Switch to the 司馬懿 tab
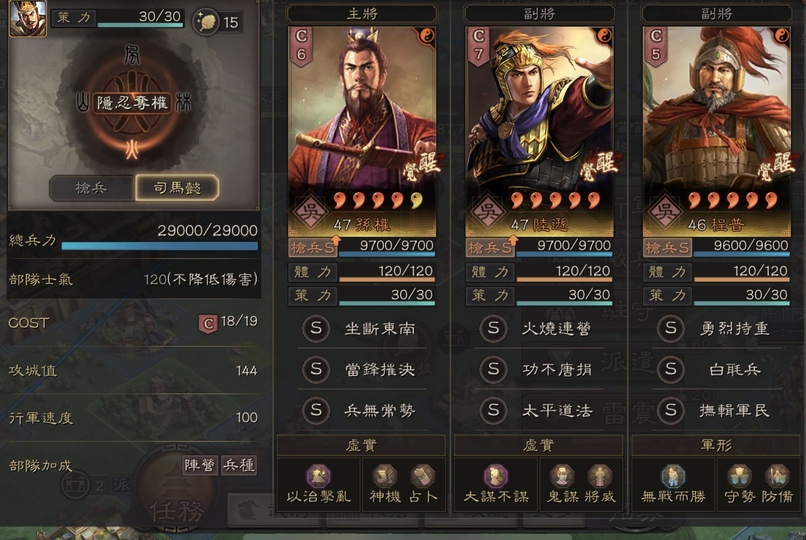This screenshot has width=806, height=540. (x=177, y=188)
